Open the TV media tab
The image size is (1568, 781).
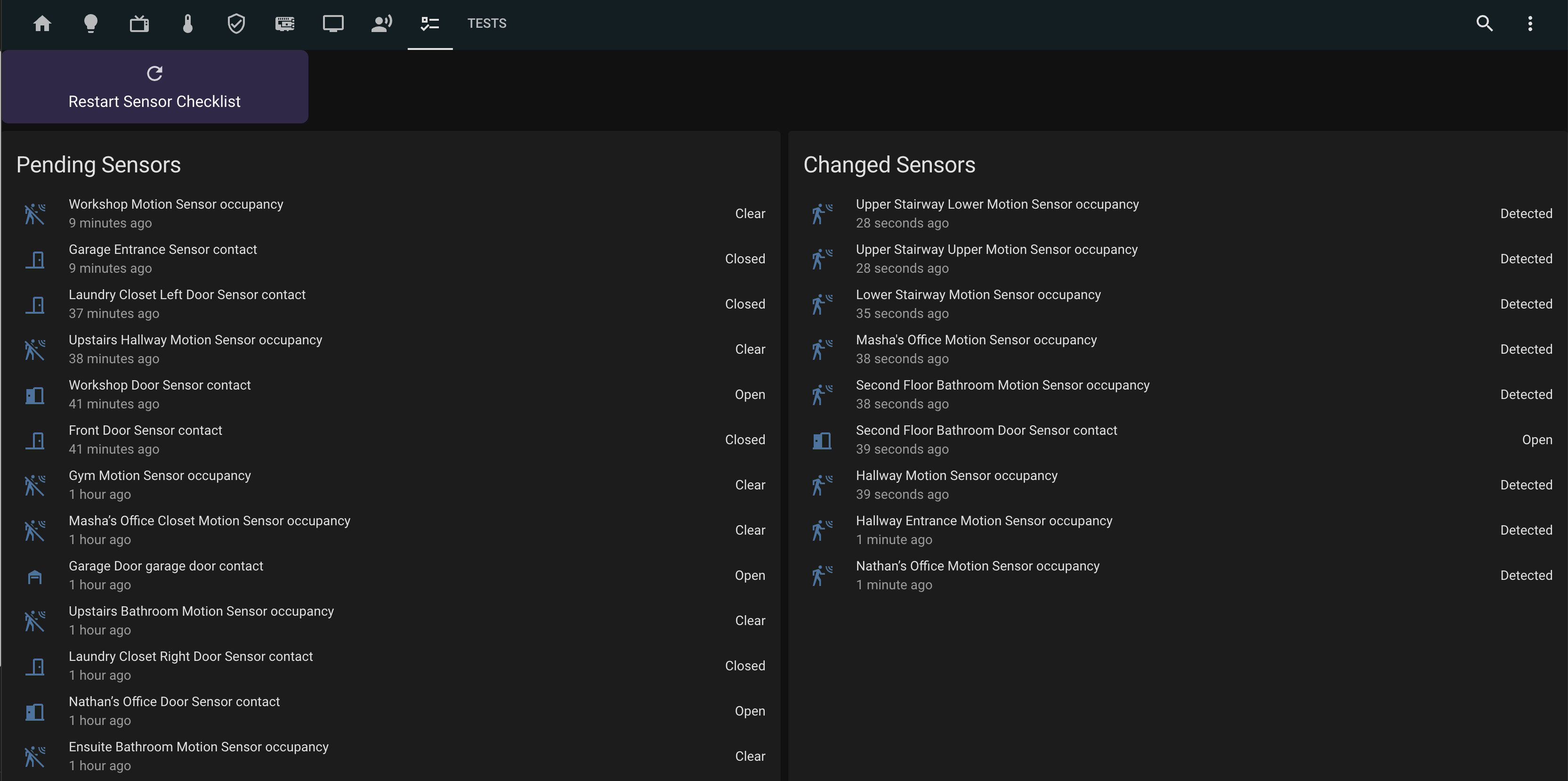tap(139, 24)
